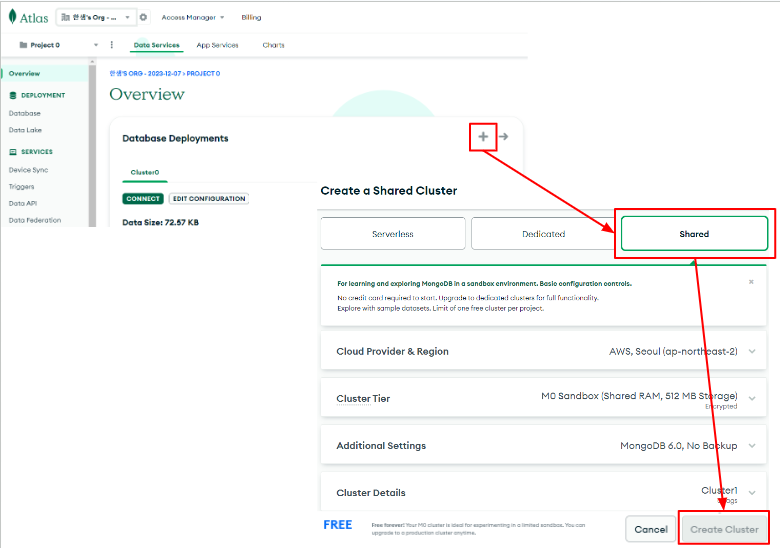This screenshot has height=548, width=780.
Task: Choose the Dedicated cluster type
Action: click(544, 234)
